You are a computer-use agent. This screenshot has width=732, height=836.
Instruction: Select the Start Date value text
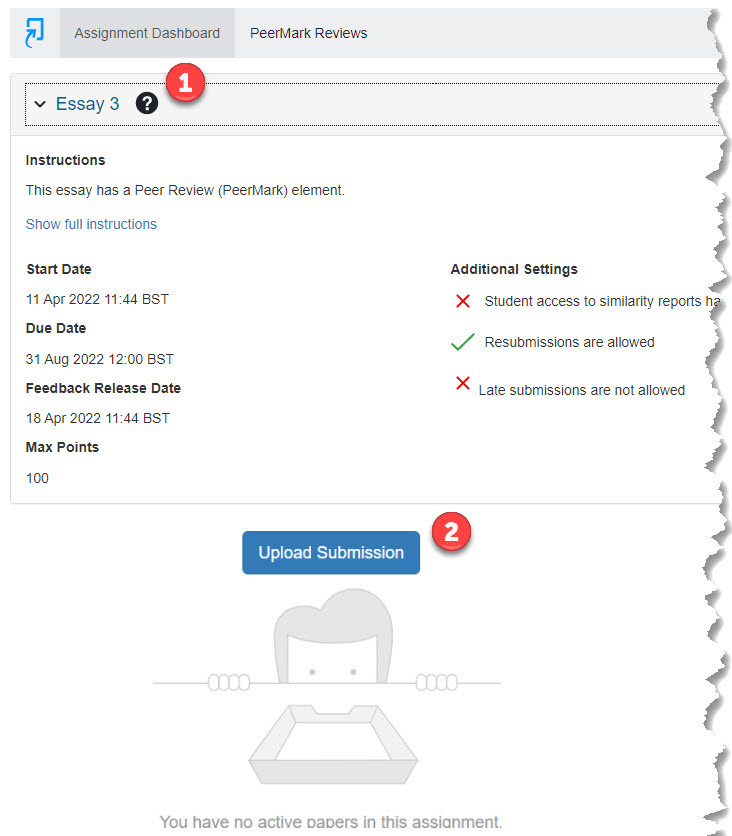tap(98, 299)
